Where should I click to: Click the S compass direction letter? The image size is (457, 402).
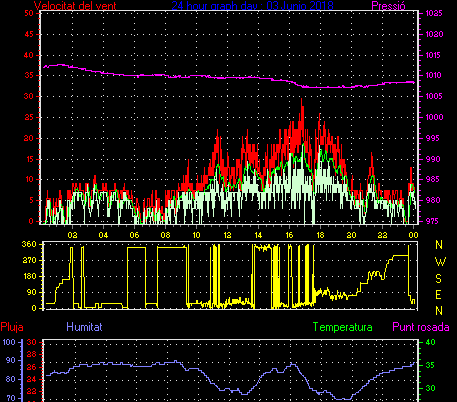point(439,278)
